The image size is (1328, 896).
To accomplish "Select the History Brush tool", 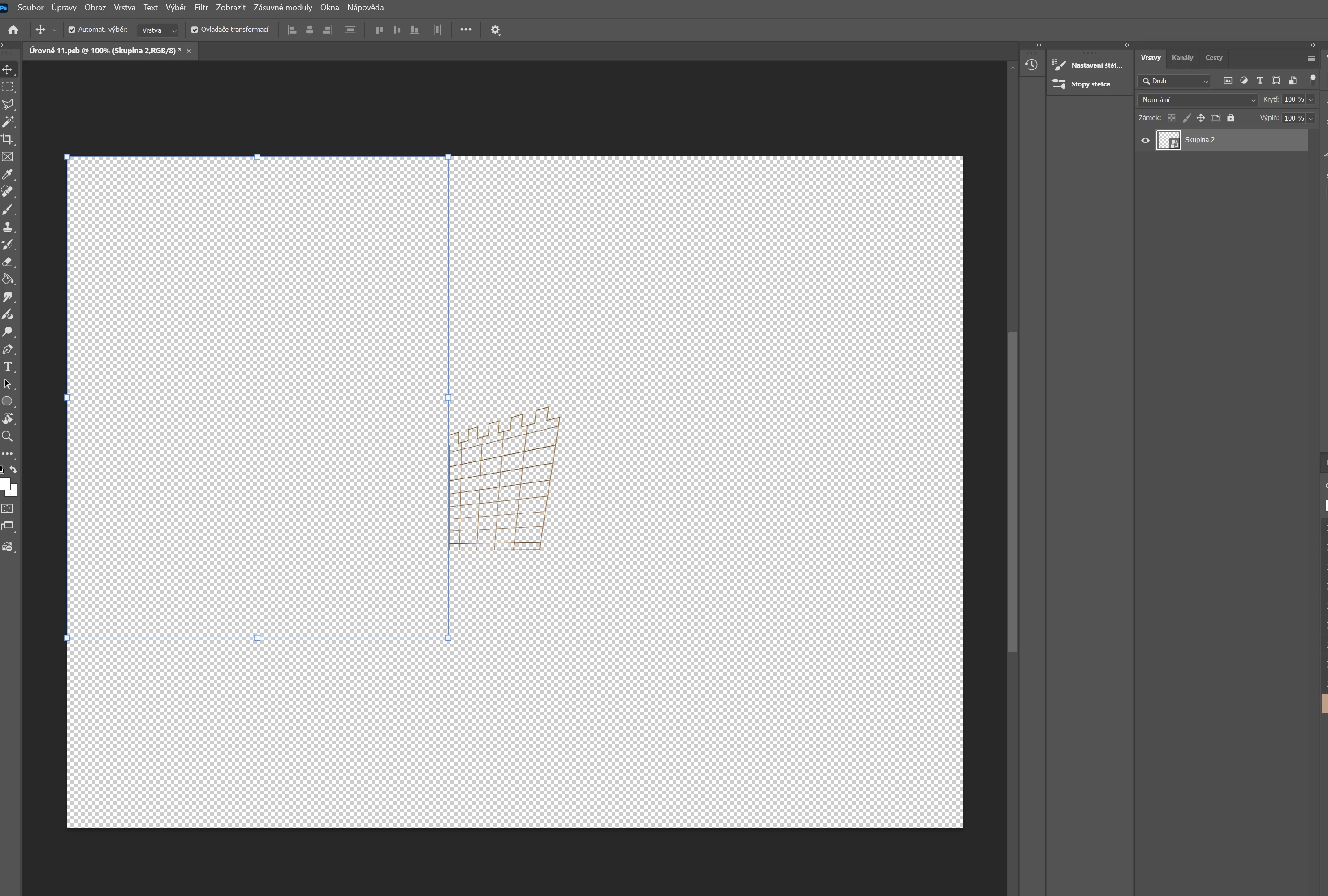I will (8, 245).
